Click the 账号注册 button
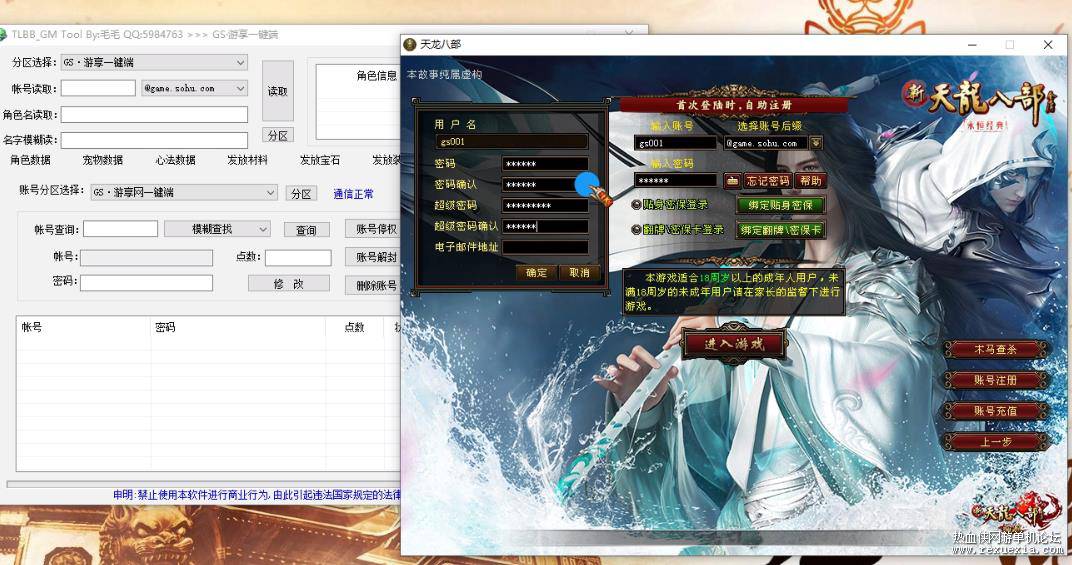This screenshot has height=565, width=1072. [x=995, y=380]
